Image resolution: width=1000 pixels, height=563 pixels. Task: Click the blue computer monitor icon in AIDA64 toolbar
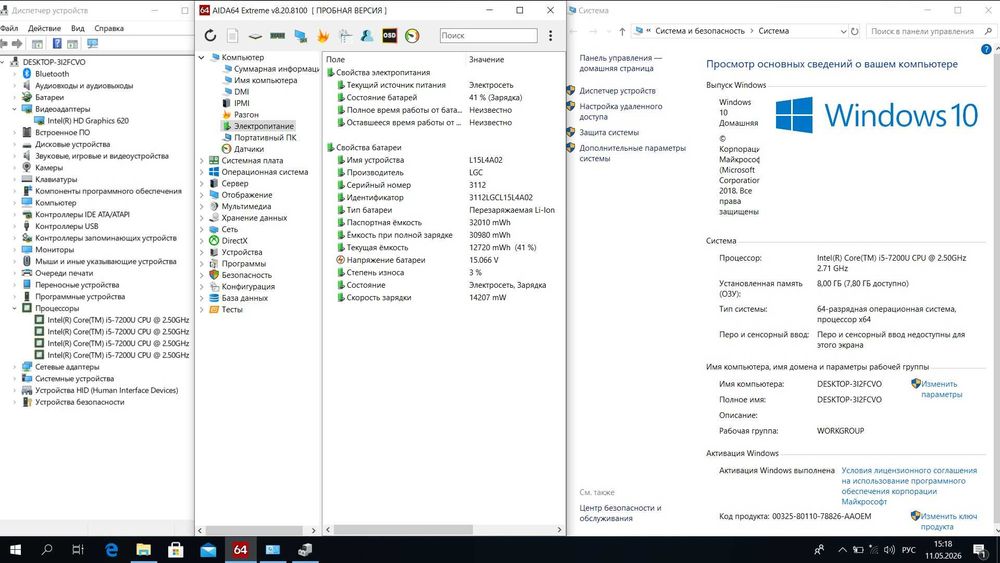point(300,36)
